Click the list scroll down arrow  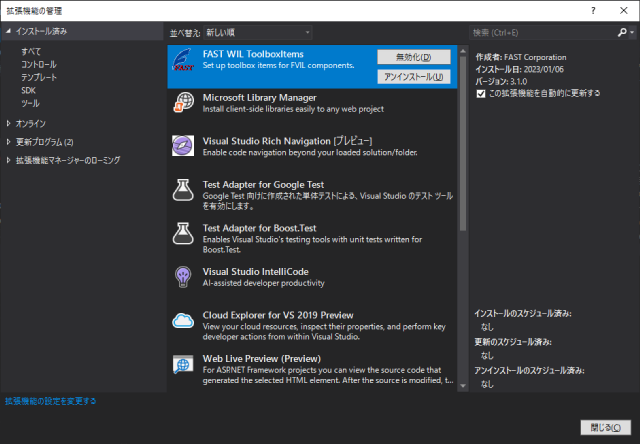point(463,386)
